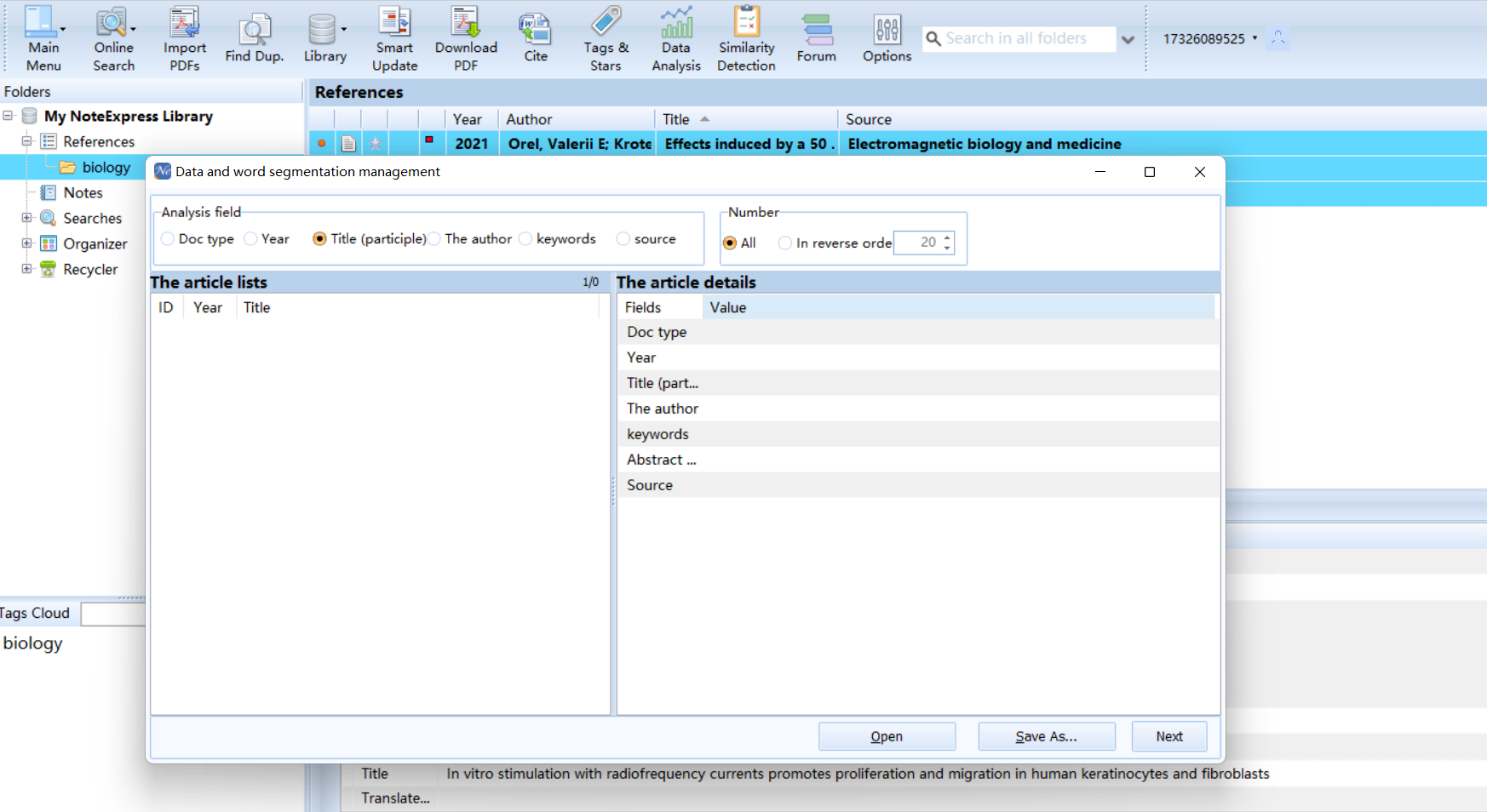1487x812 pixels.
Task: Open the Library toolbar icon
Action: click(324, 37)
